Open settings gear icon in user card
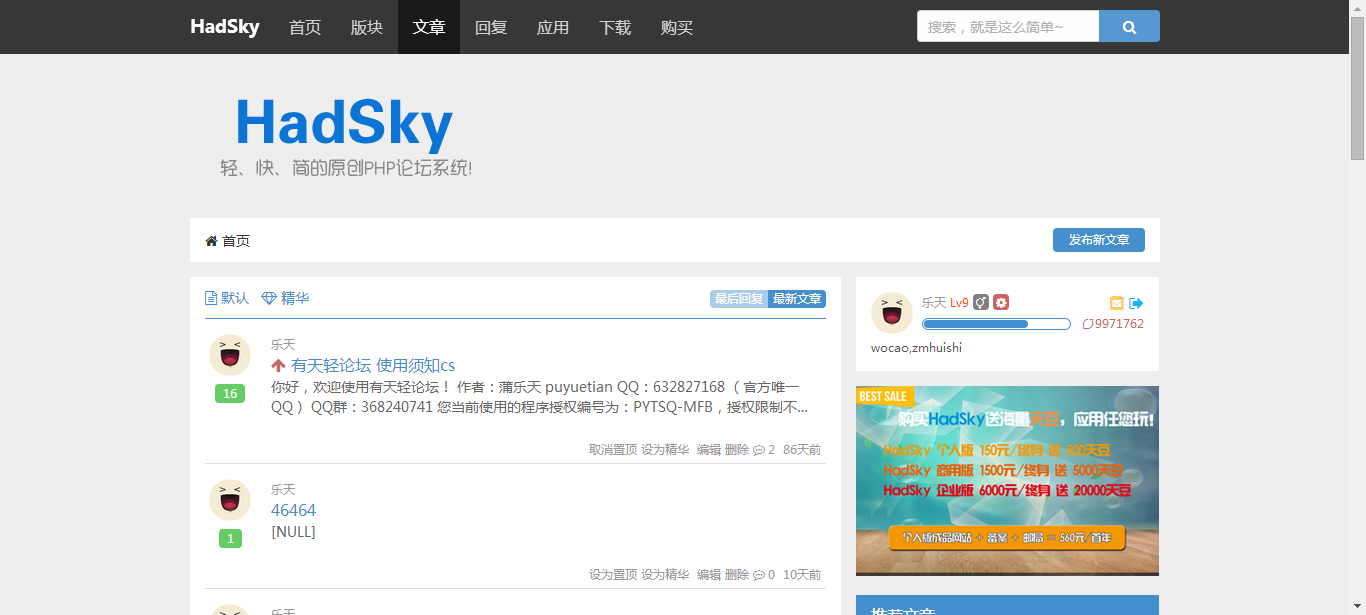This screenshot has width=1366, height=615. click(1001, 302)
